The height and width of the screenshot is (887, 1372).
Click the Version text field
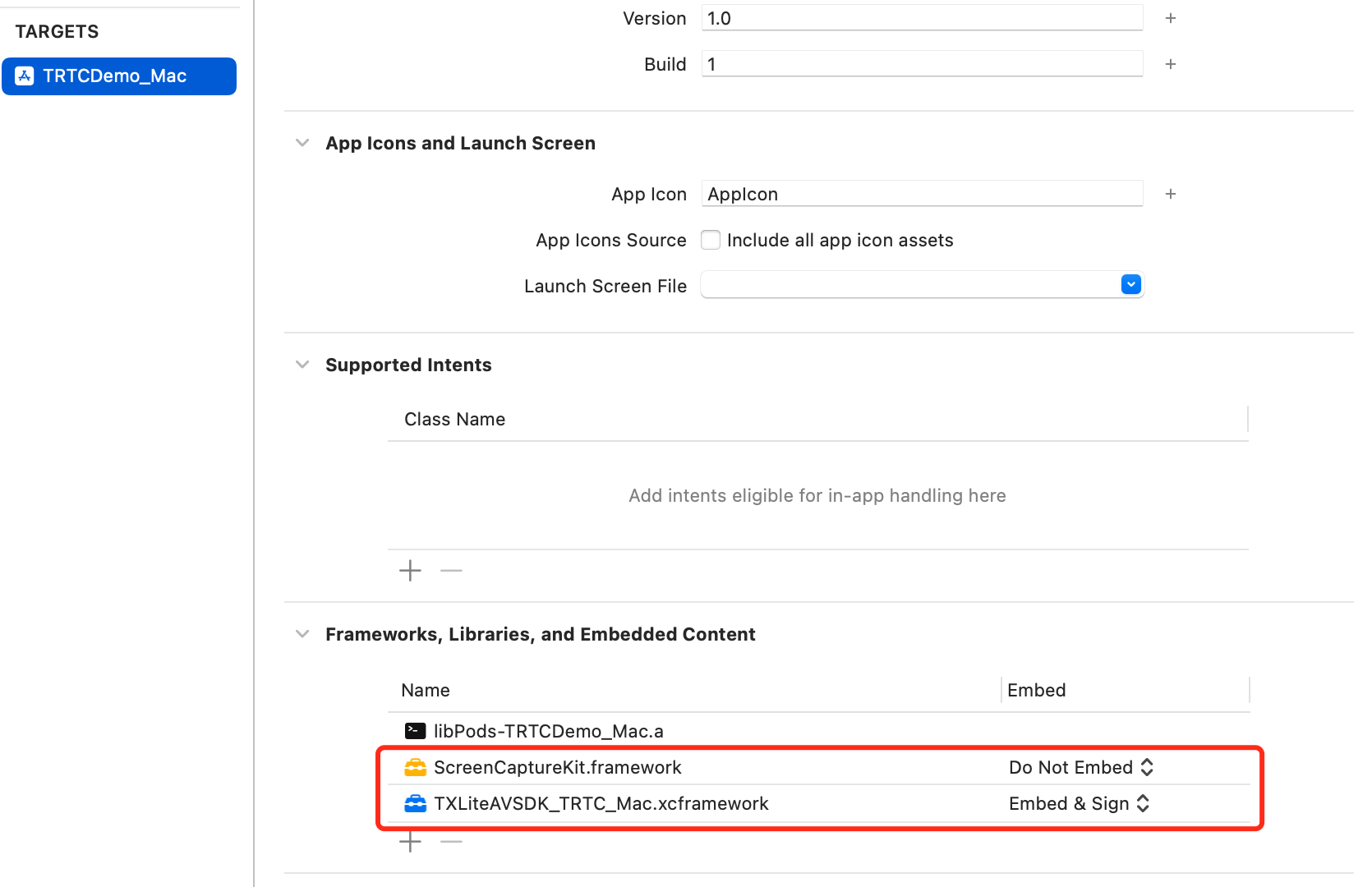(921, 18)
